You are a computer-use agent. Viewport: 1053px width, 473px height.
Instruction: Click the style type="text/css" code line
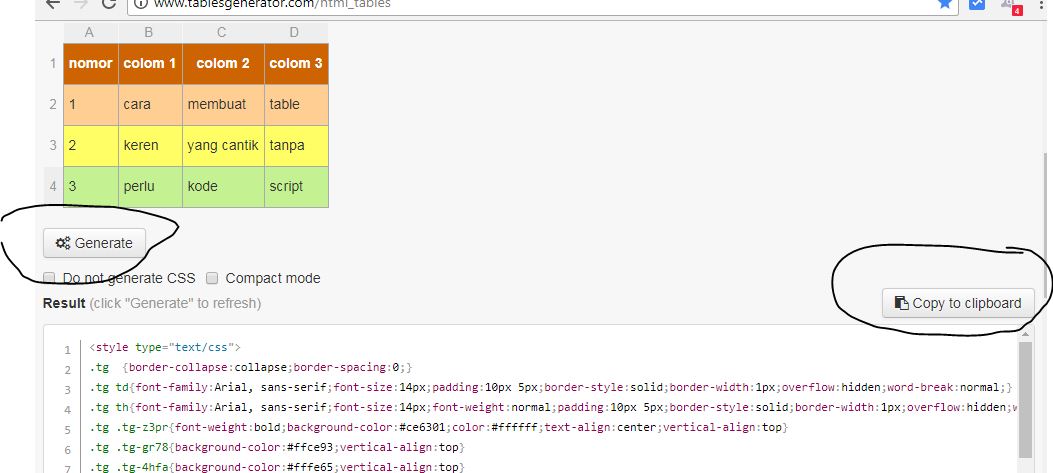tap(165, 348)
